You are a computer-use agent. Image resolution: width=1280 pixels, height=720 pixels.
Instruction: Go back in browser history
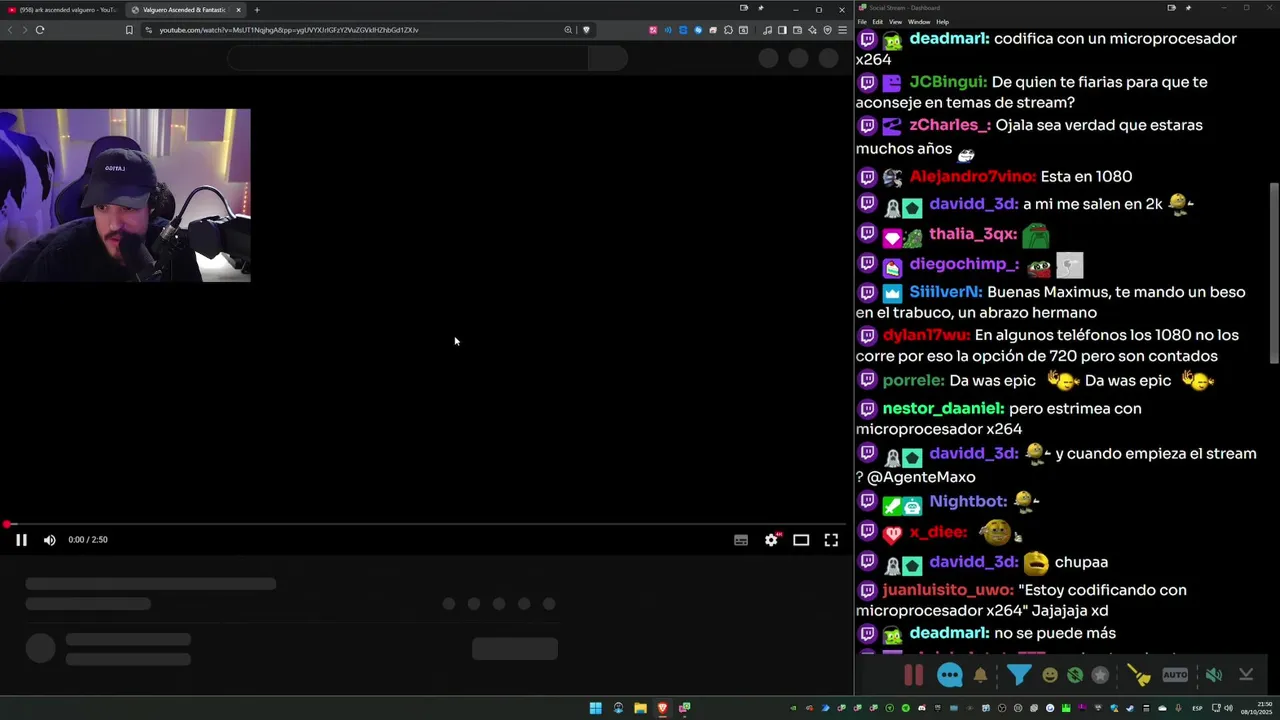point(11,30)
